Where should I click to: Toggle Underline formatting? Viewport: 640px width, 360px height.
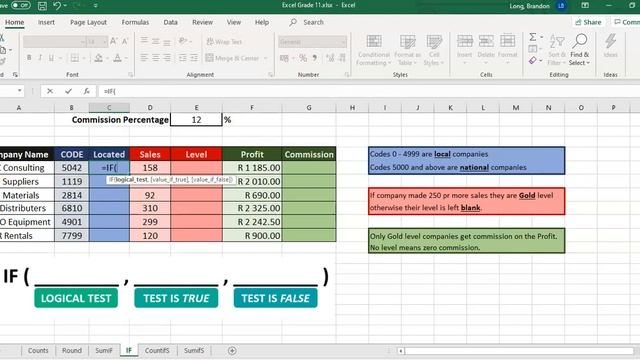pyautogui.click(x=51, y=58)
